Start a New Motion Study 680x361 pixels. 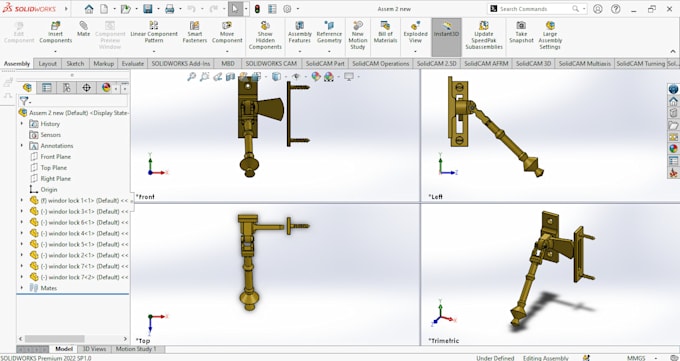pos(358,36)
